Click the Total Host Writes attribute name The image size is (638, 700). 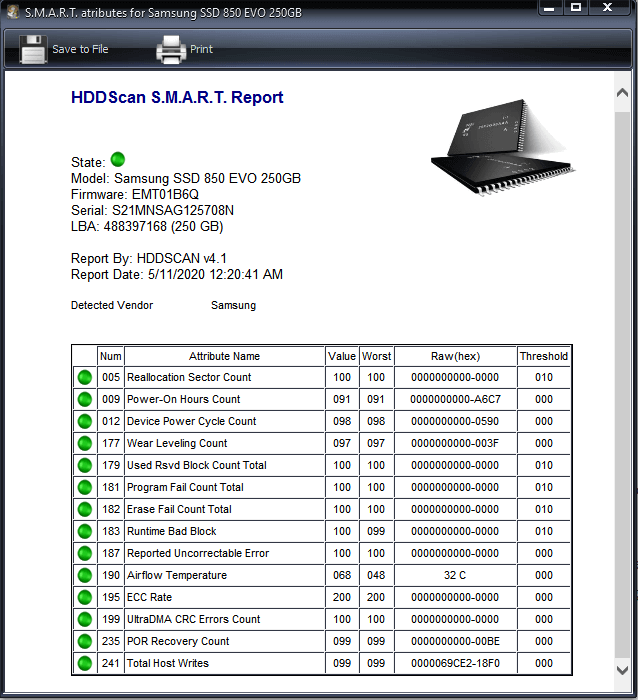pos(168,663)
